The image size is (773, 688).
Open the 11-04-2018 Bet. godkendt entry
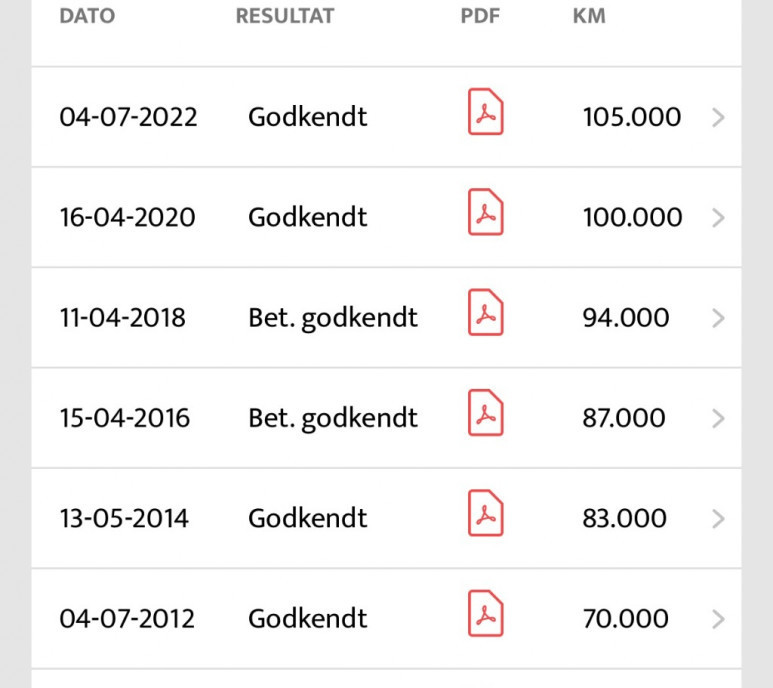tap(386, 318)
